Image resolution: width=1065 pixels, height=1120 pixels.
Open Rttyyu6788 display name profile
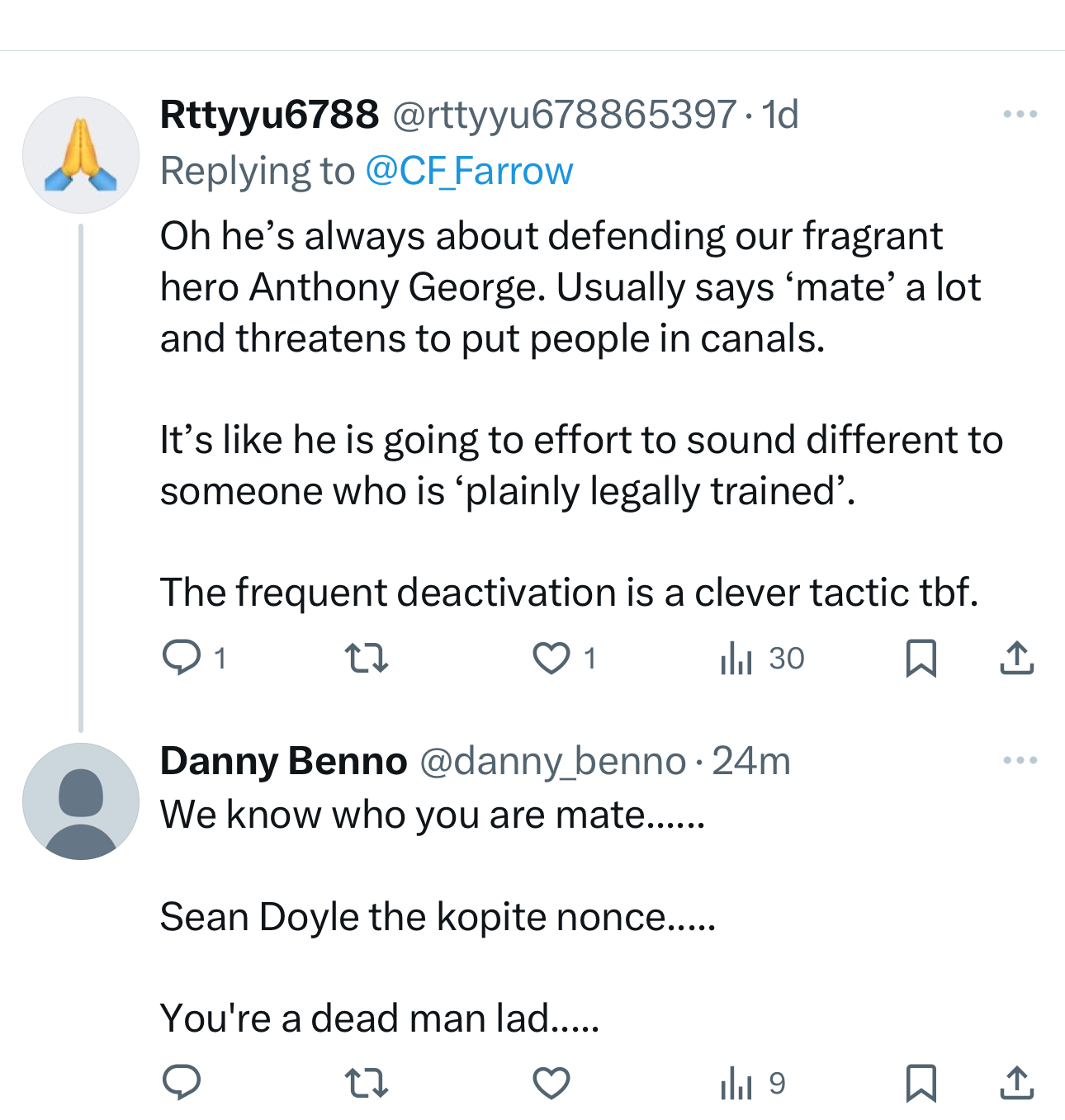pos(269,114)
